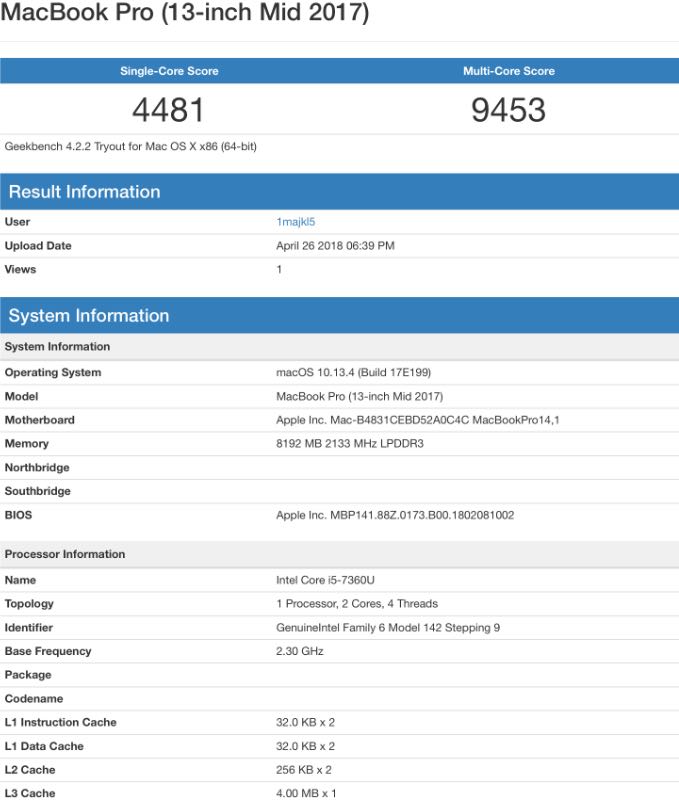Click the Base Frequency value 2.30 GHz
679x800 pixels.
click(300, 651)
